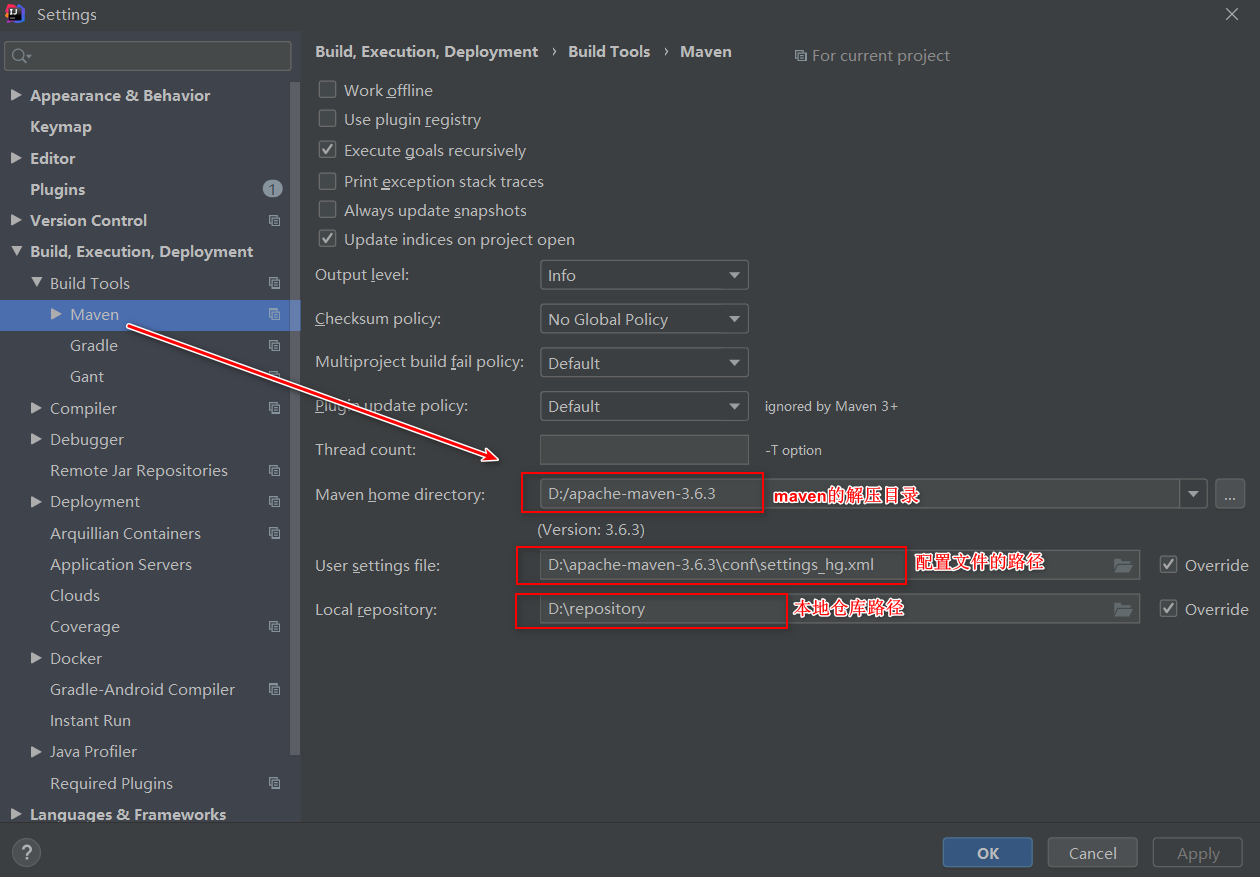Check Always update snapshots

(327, 210)
